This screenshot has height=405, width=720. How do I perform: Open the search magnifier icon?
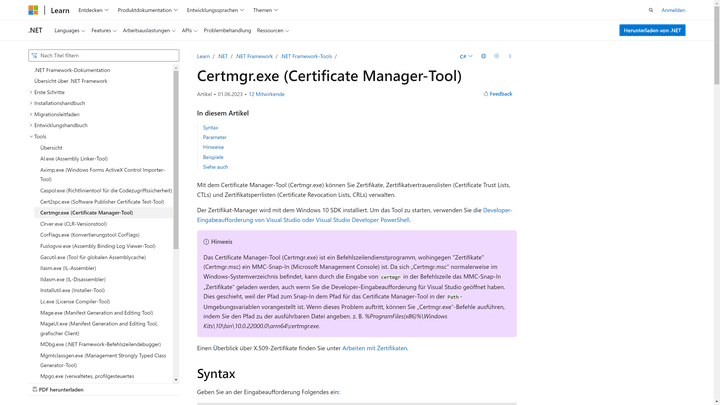[651, 10]
